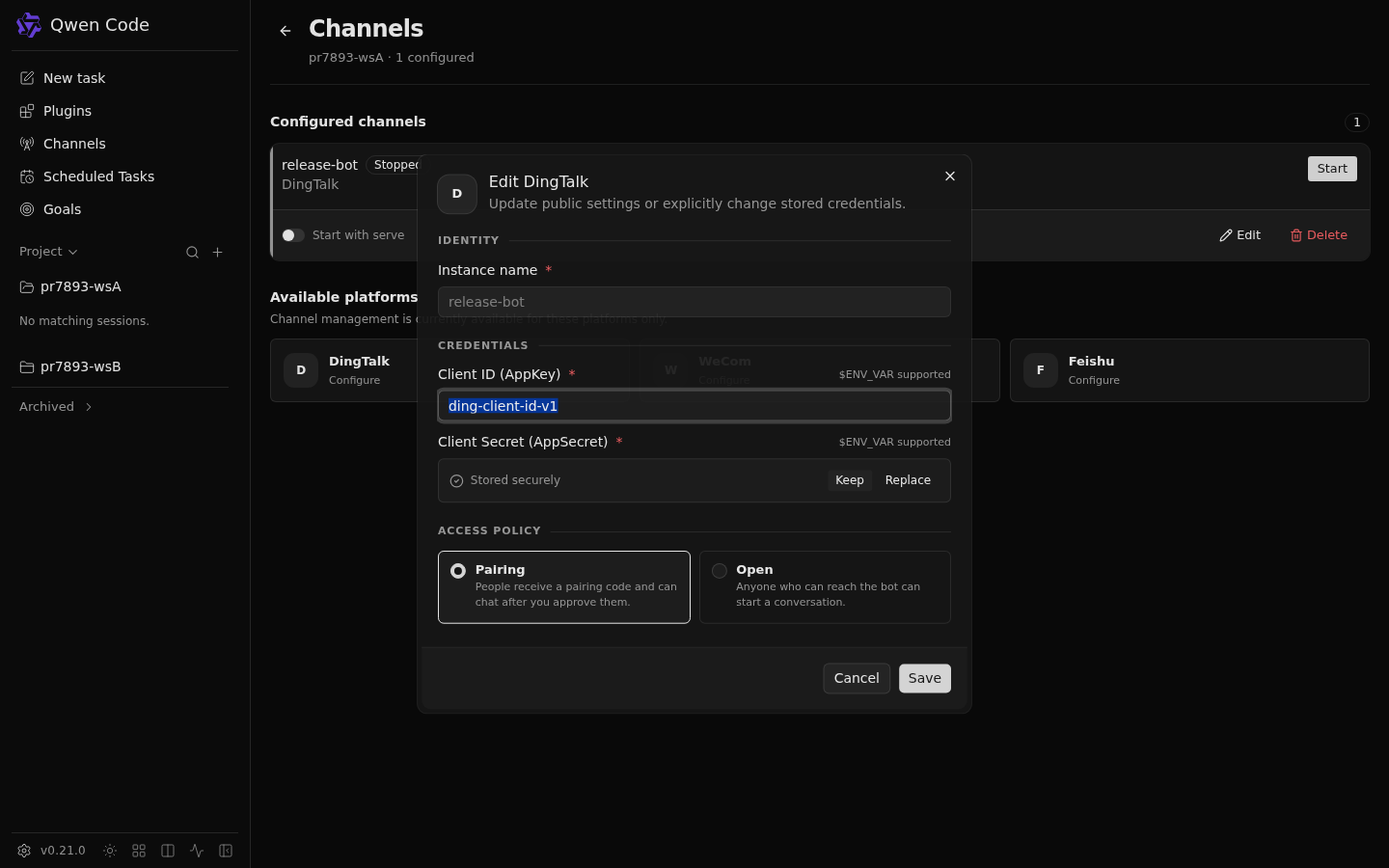The image size is (1389, 868).
Task: Click the DingTalk platform D icon
Action: [x=301, y=370]
